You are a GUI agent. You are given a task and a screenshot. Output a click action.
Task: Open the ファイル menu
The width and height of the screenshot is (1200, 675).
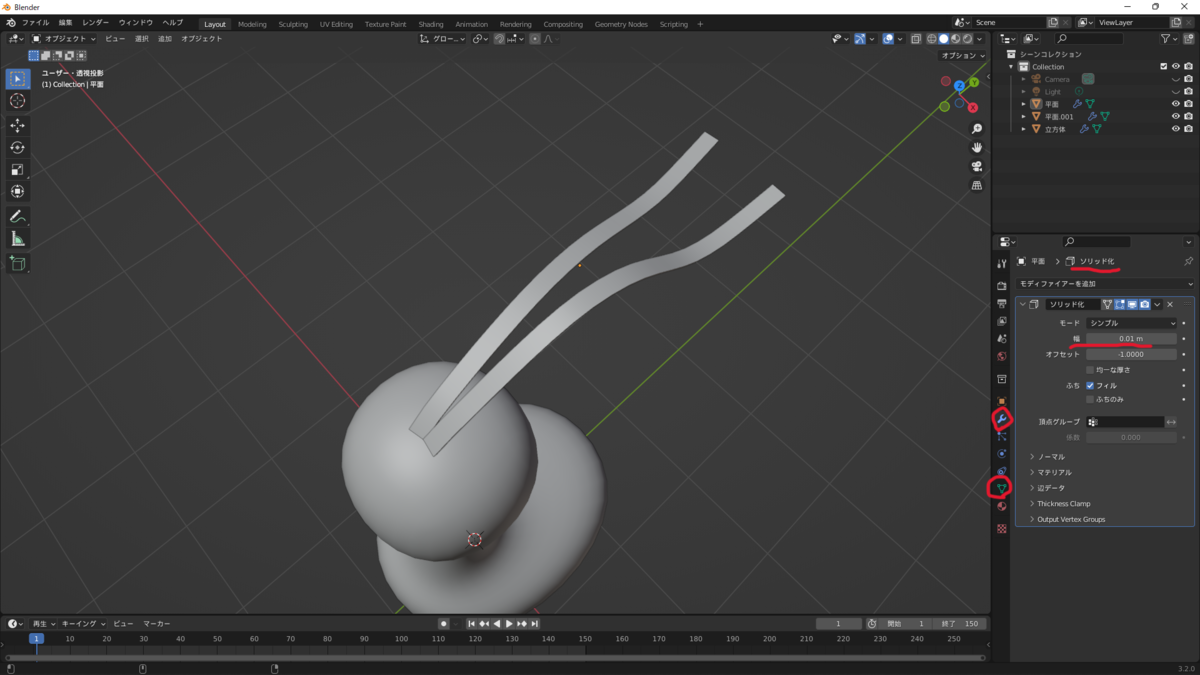(35, 22)
